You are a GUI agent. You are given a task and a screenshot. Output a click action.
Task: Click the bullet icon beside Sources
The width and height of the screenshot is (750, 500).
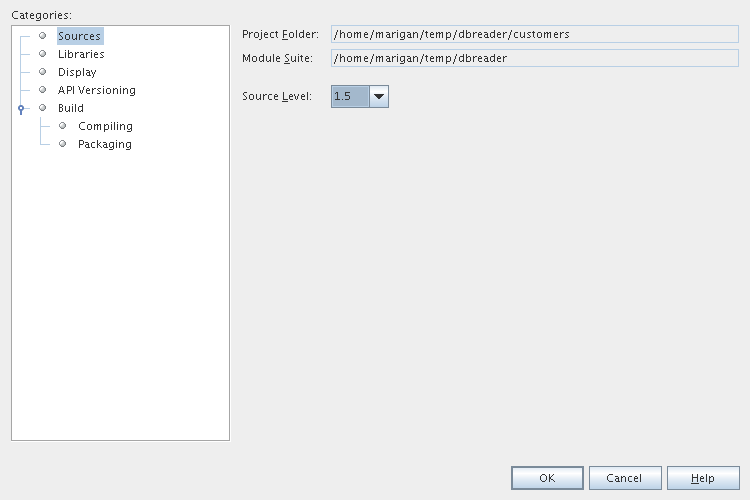click(43, 36)
